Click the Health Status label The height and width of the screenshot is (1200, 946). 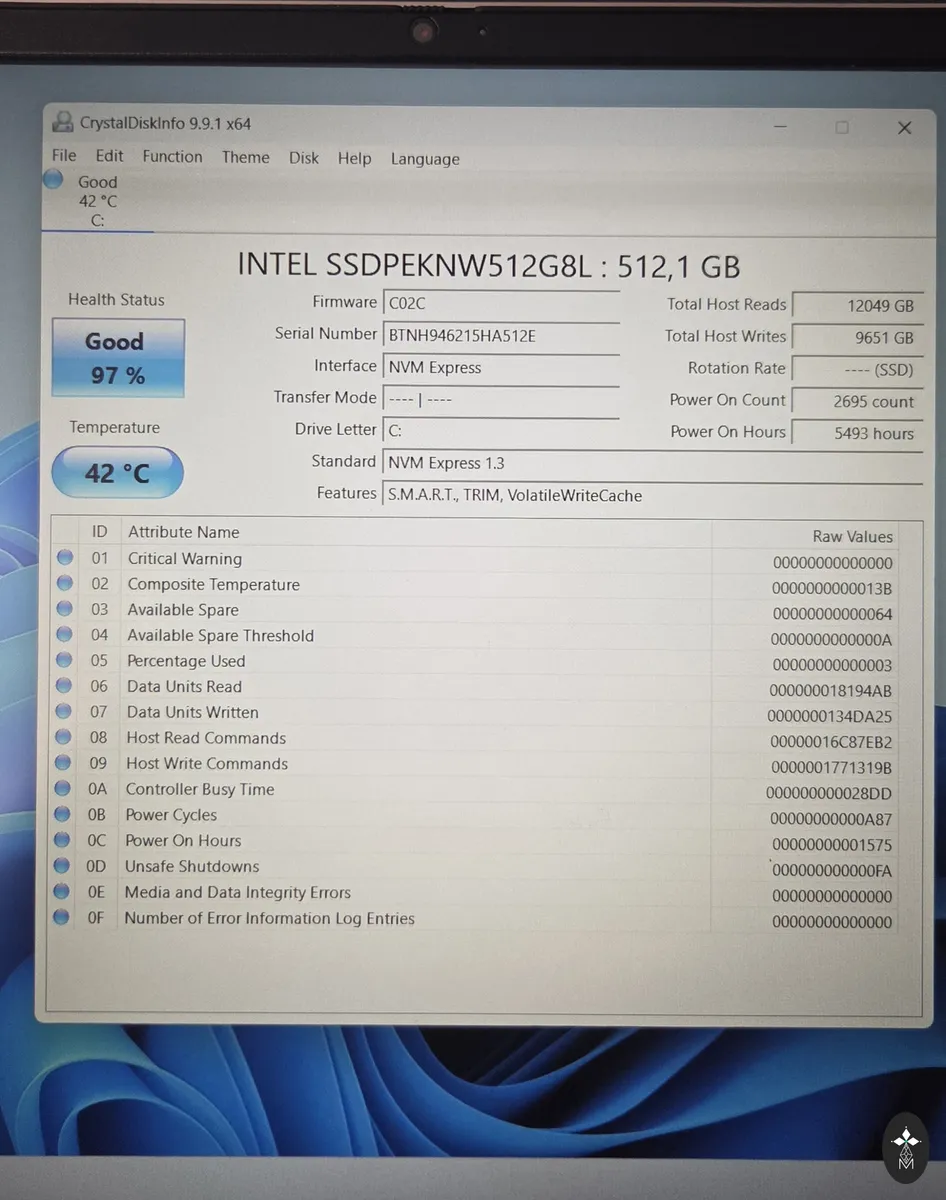point(116,299)
